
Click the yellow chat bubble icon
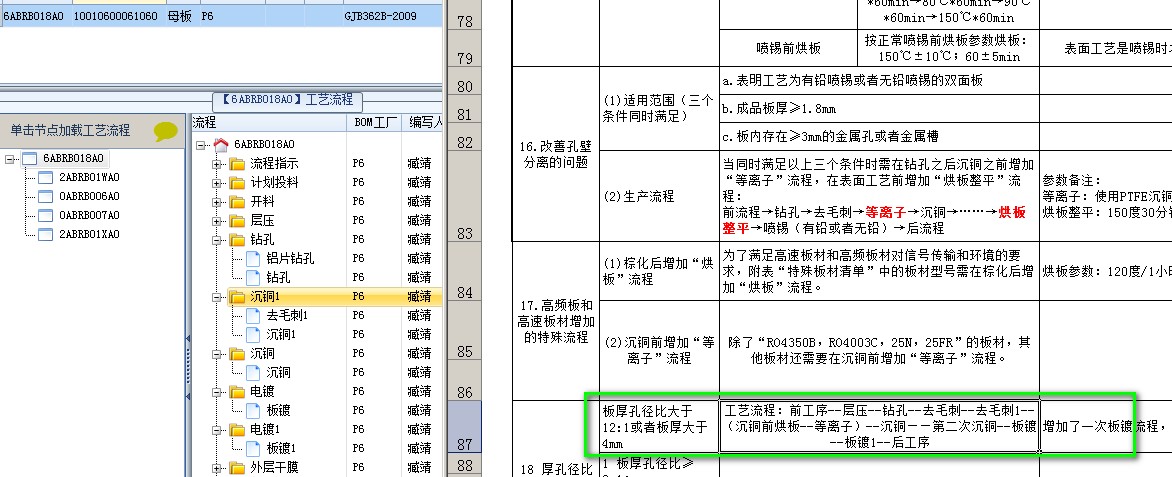pos(166,132)
